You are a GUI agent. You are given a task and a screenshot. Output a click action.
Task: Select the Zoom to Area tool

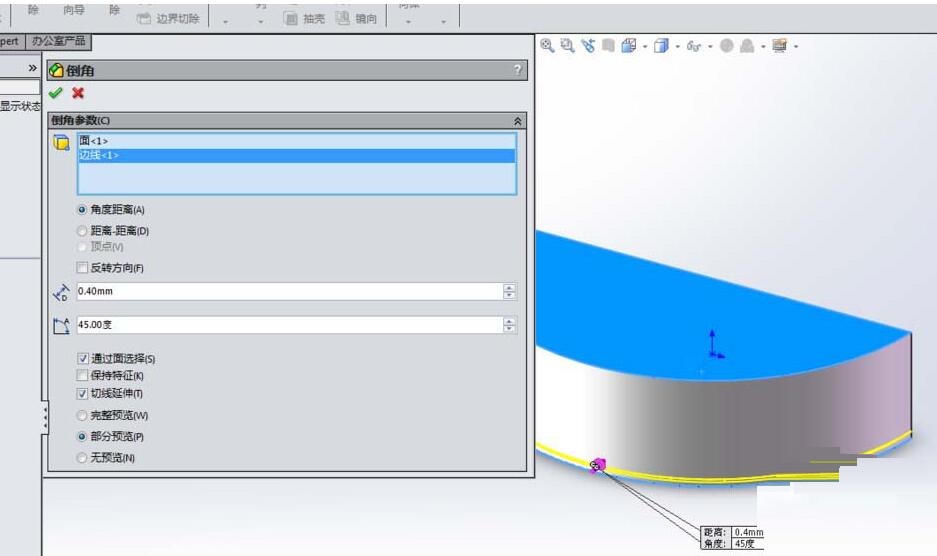click(567, 45)
